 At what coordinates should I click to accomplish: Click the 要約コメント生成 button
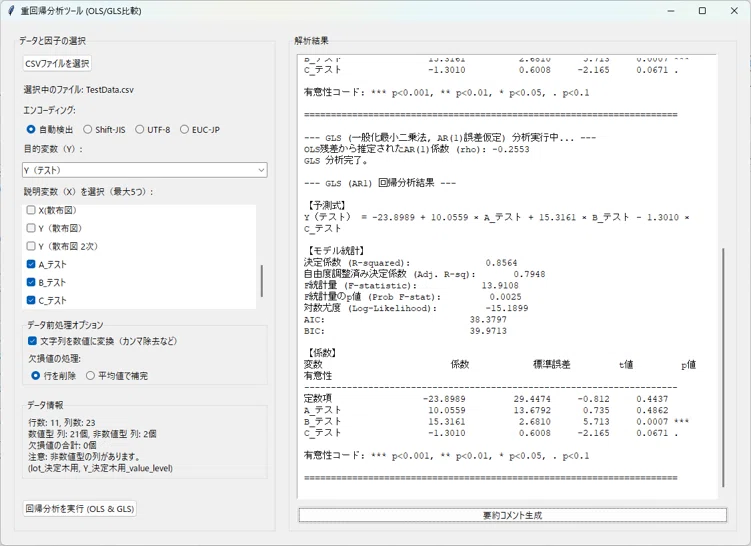click(x=512, y=515)
